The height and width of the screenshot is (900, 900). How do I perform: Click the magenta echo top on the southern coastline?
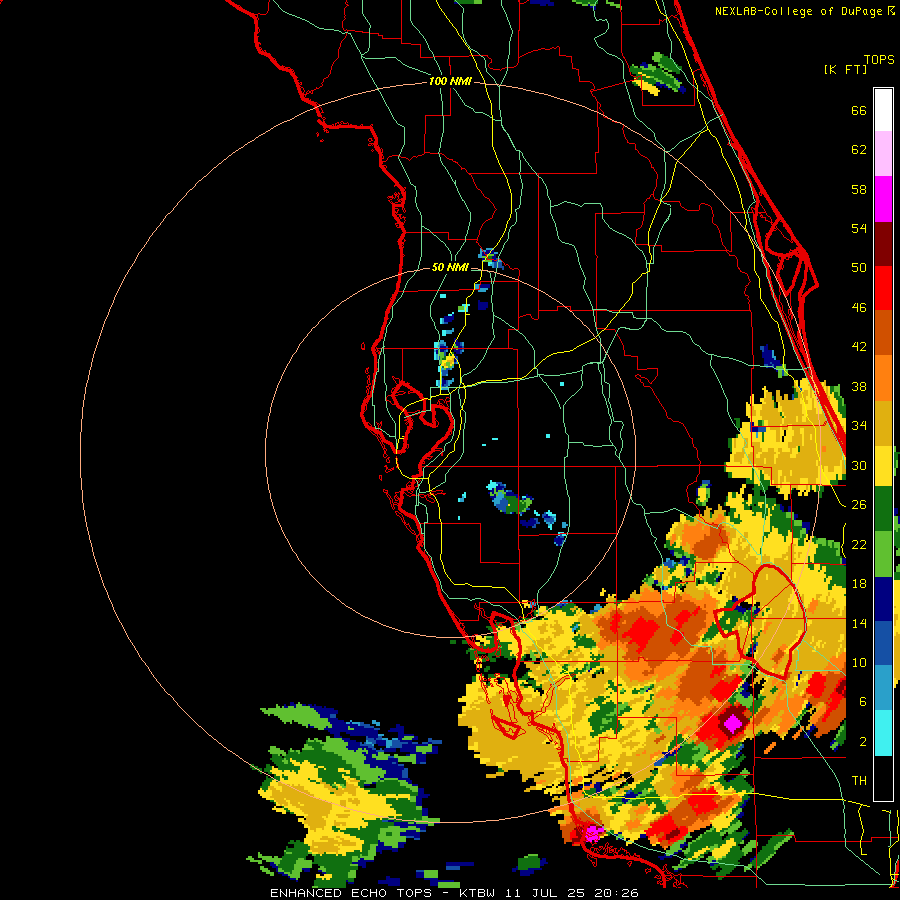point(593,833)
